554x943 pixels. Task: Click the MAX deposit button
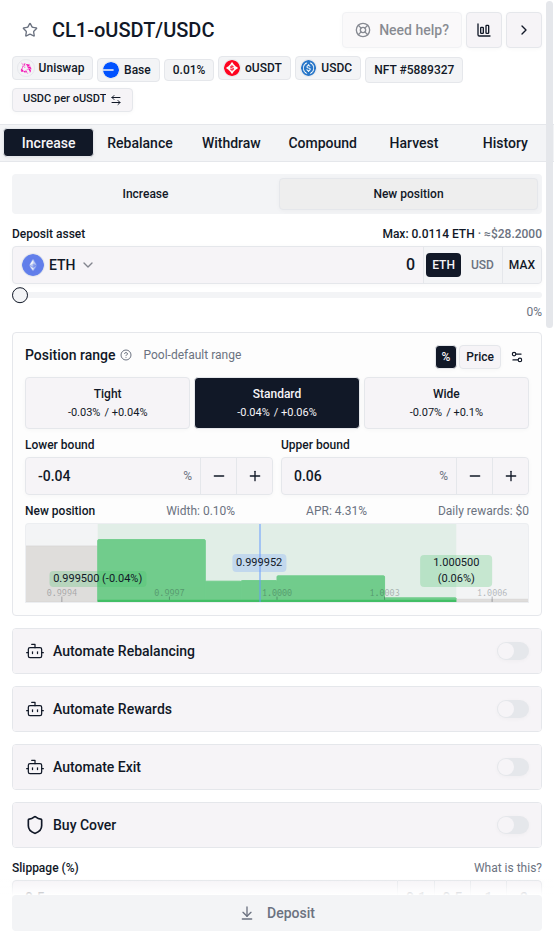(522, 265)
